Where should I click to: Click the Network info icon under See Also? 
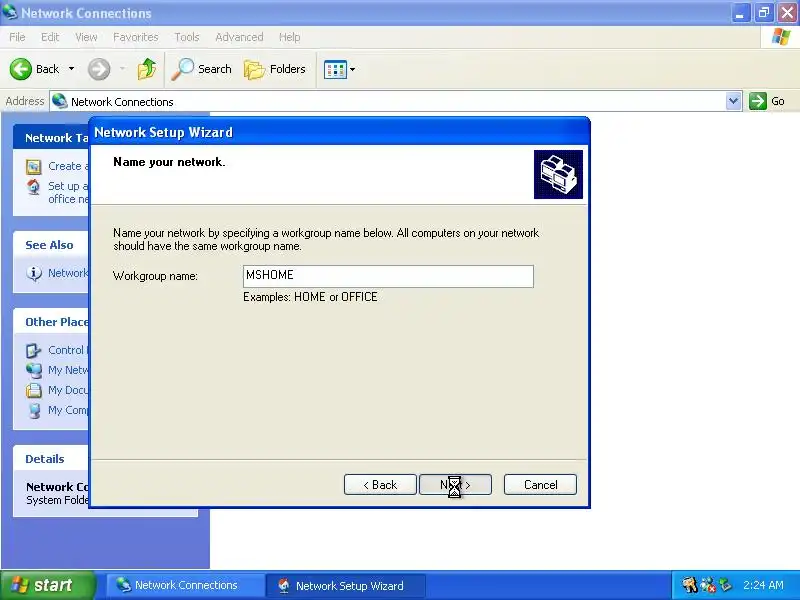(34, 273)
